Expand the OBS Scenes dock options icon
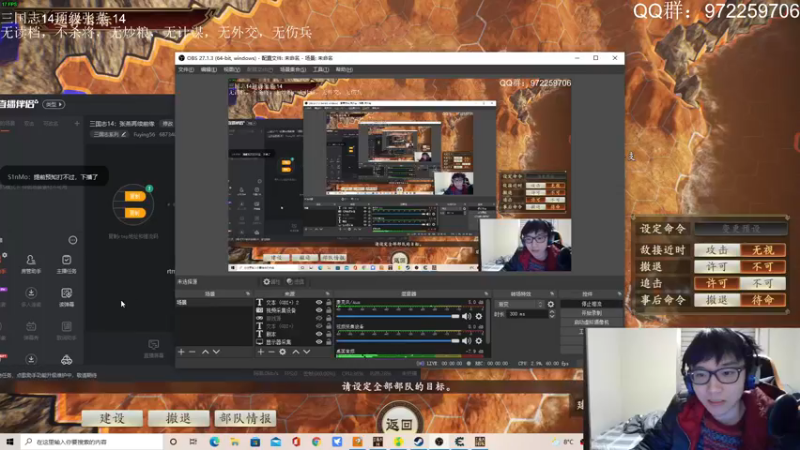Image resolution: width=800 pixels, height=450 pixels. point(248,294)
